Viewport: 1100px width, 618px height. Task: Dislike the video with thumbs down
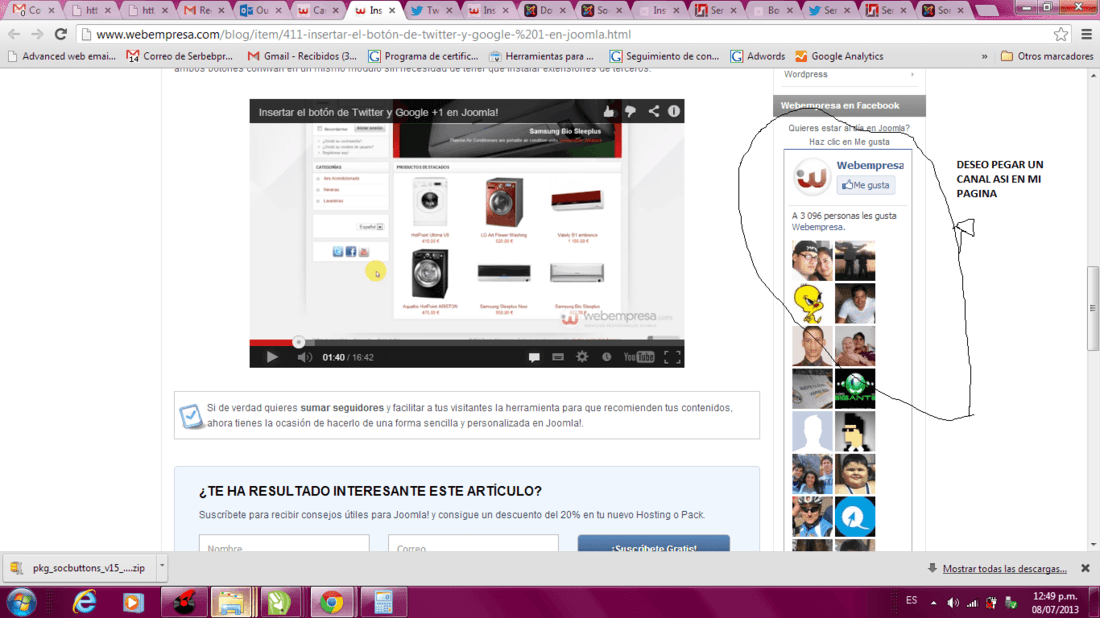[x=630, y=111]
